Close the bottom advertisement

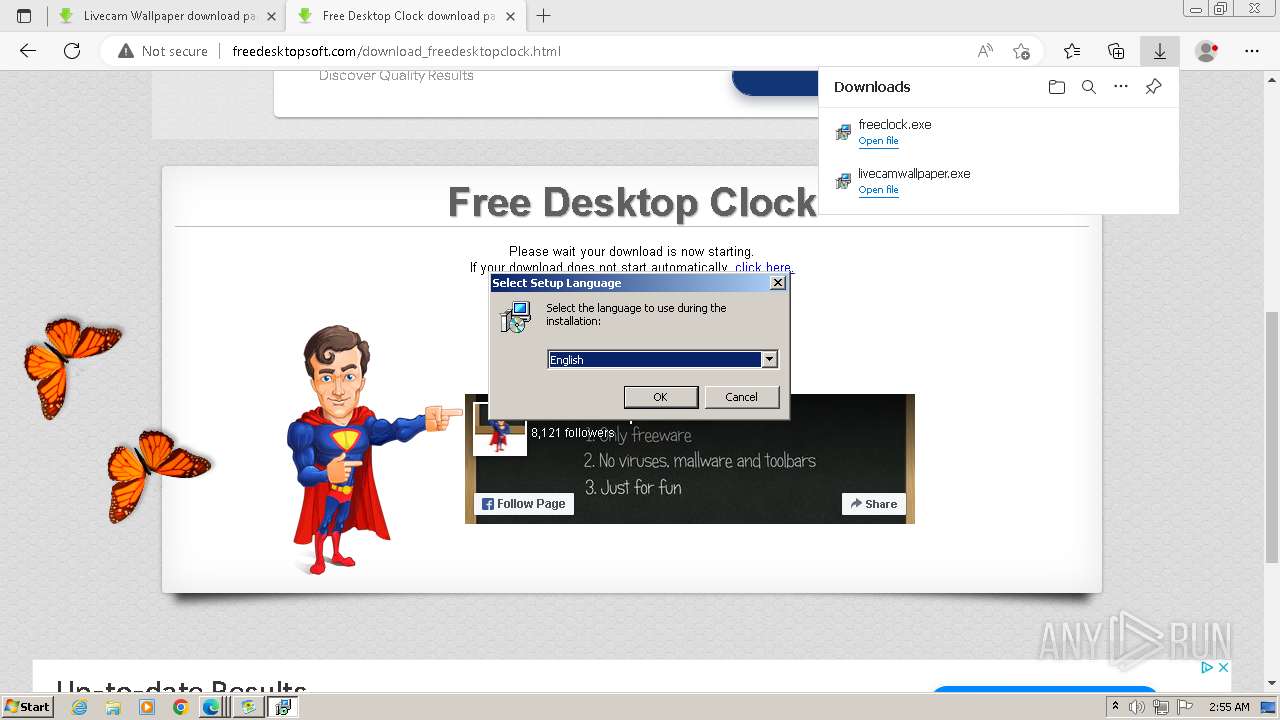1222,667
